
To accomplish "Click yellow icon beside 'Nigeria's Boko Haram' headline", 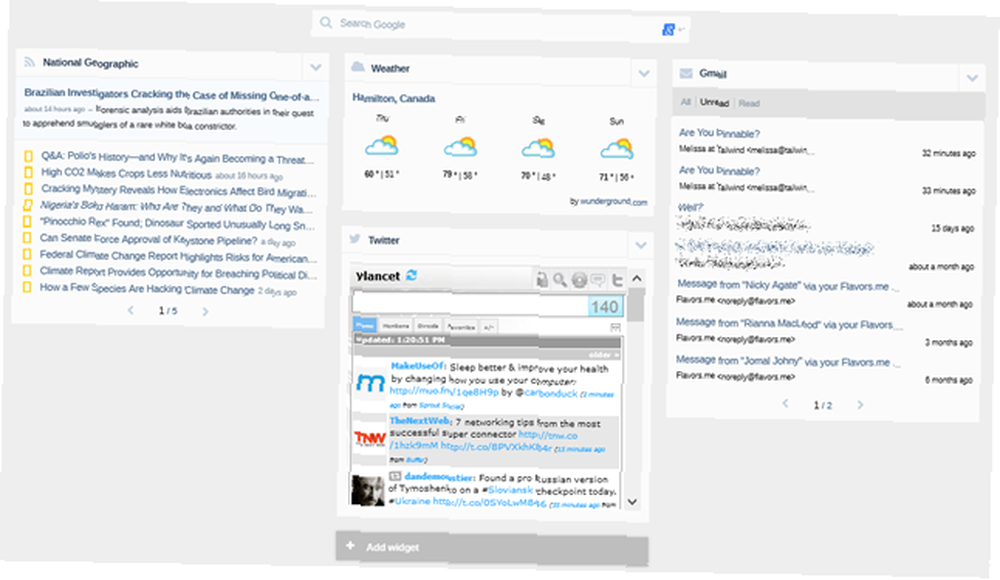I will (x=27, y=205).
